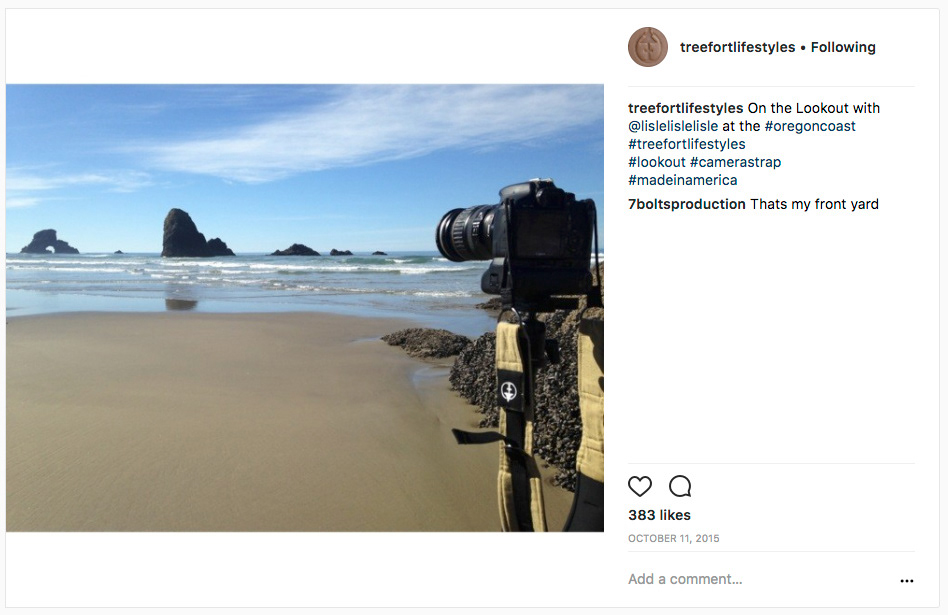
Task: Open the three-dot more options menu
Action: 906,581
